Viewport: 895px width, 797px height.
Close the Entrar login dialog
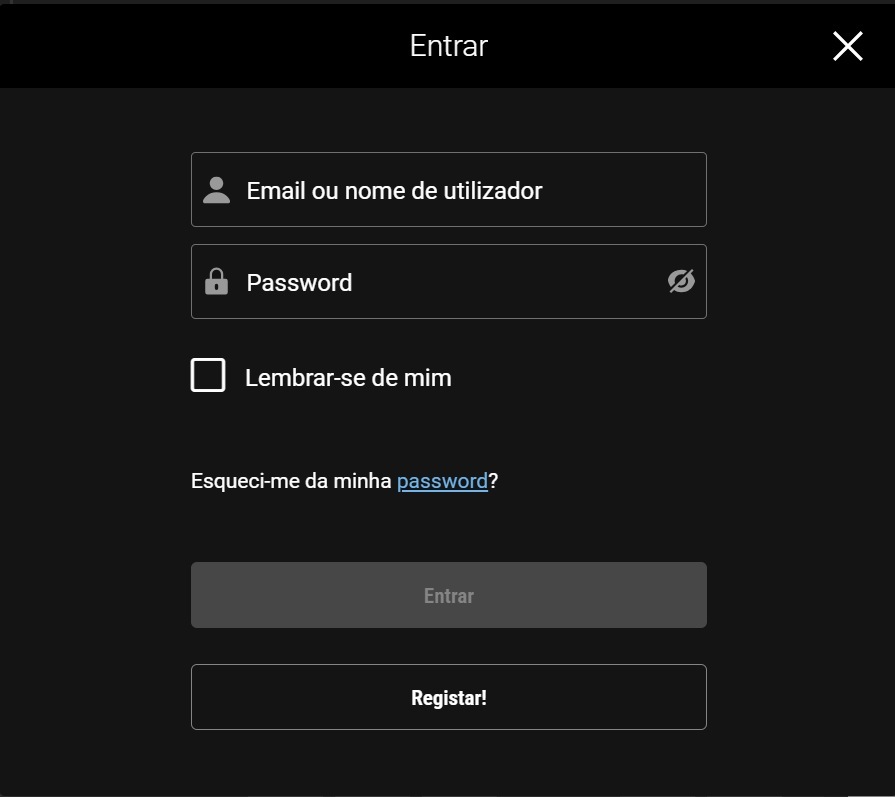847,46
